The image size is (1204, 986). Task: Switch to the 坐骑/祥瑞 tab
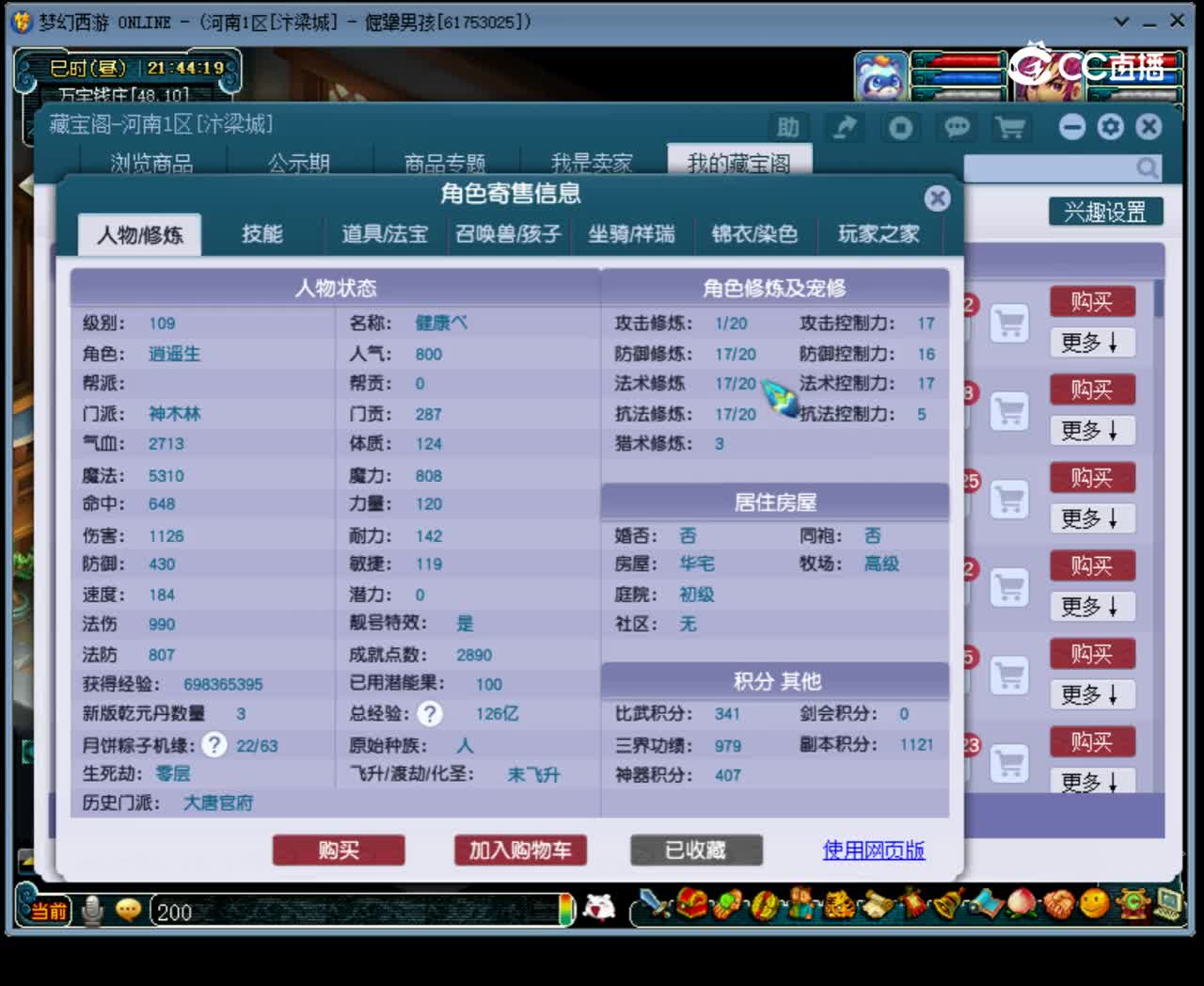click(x=631, y=233)
